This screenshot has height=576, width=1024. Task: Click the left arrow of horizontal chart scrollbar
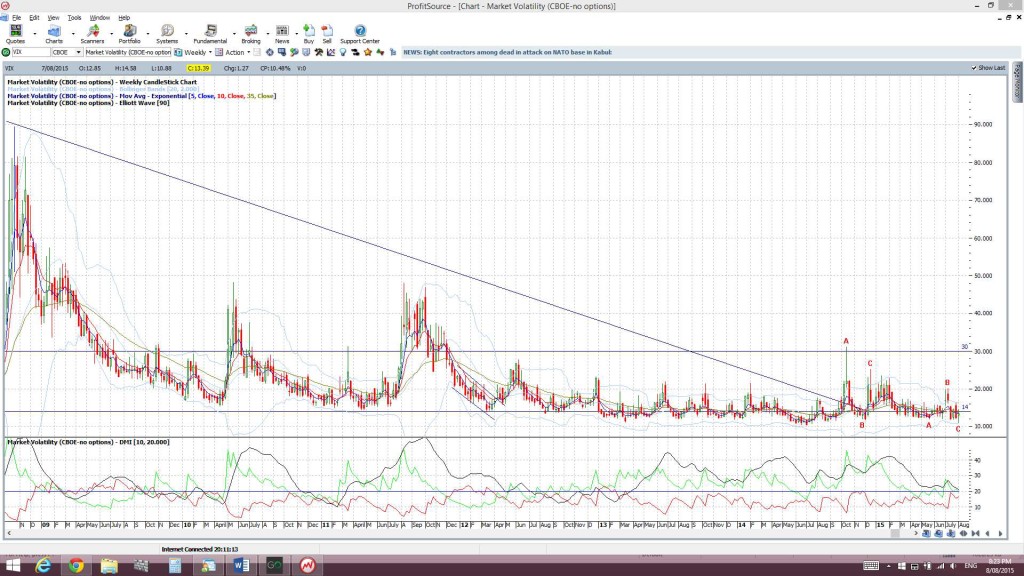(x=8, y=534)
